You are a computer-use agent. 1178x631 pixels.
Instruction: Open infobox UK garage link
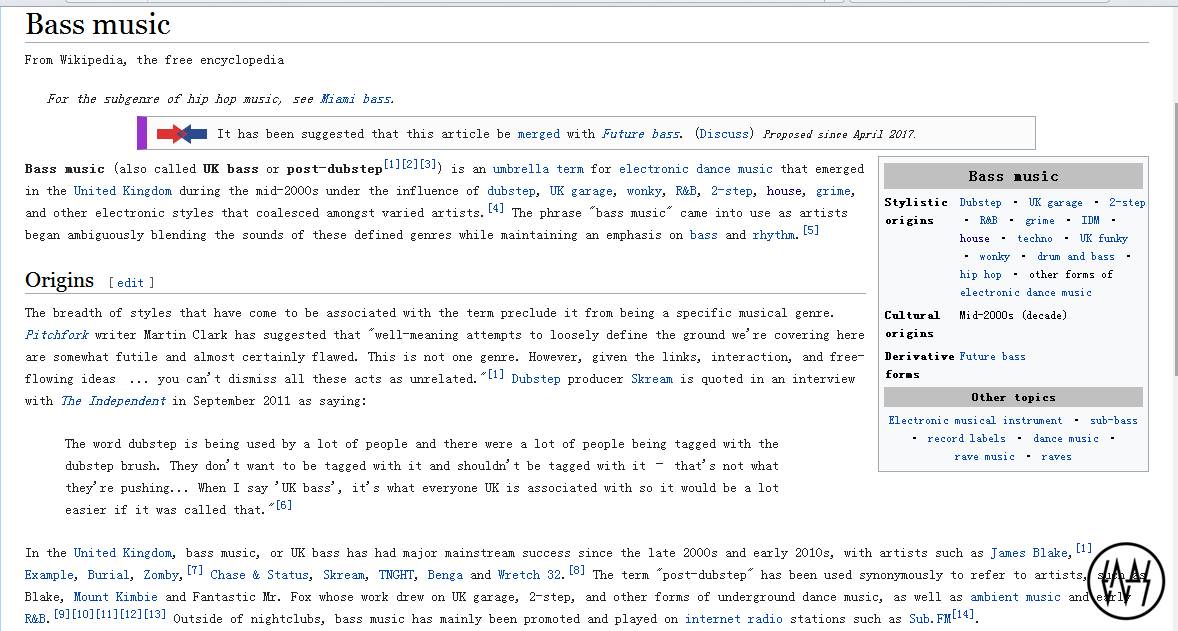click(1056, 203)
